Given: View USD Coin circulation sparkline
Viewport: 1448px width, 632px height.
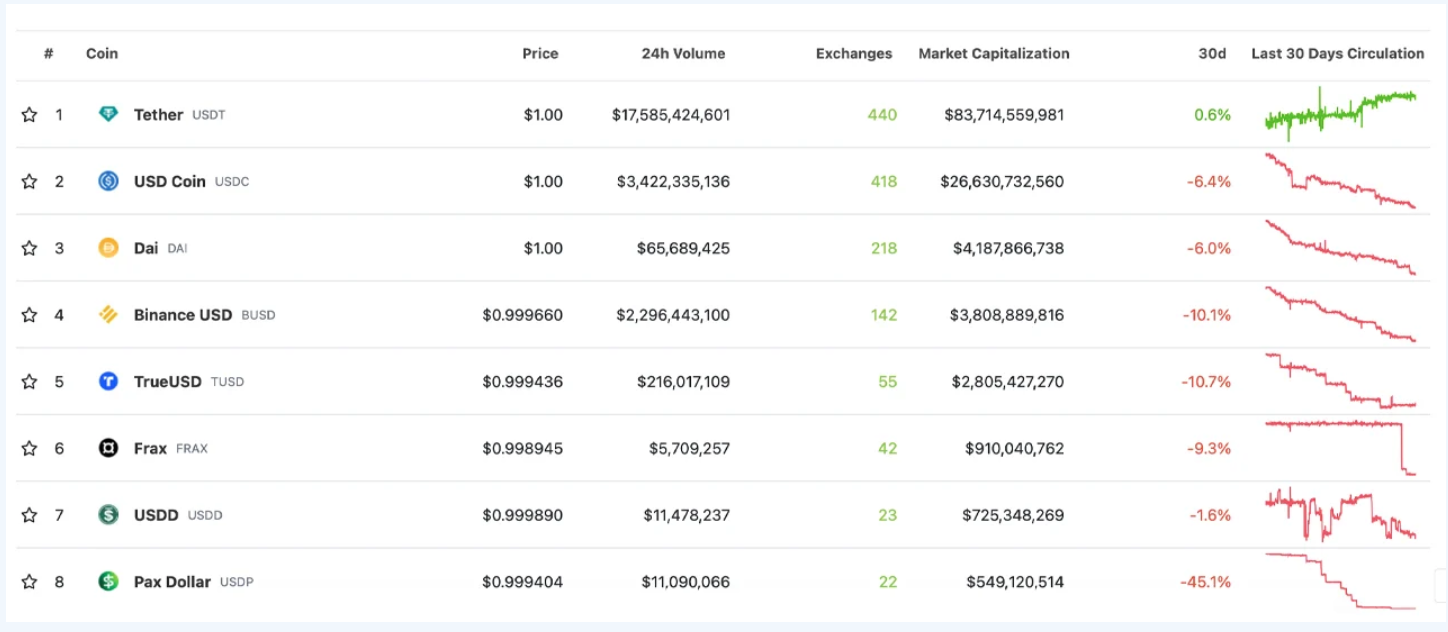Looking at the screenshot, I should click(1341, 181).
